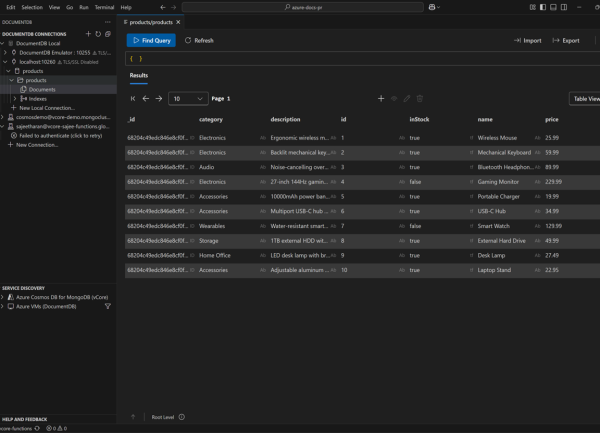Click New Local Connection... entry

(x=47, y=108)
